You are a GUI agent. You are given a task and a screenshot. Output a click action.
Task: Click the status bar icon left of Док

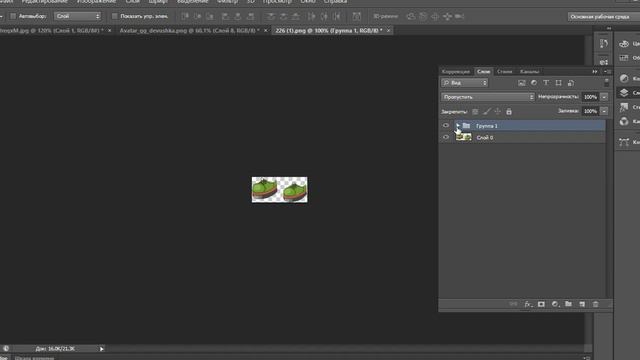point(6,349)
